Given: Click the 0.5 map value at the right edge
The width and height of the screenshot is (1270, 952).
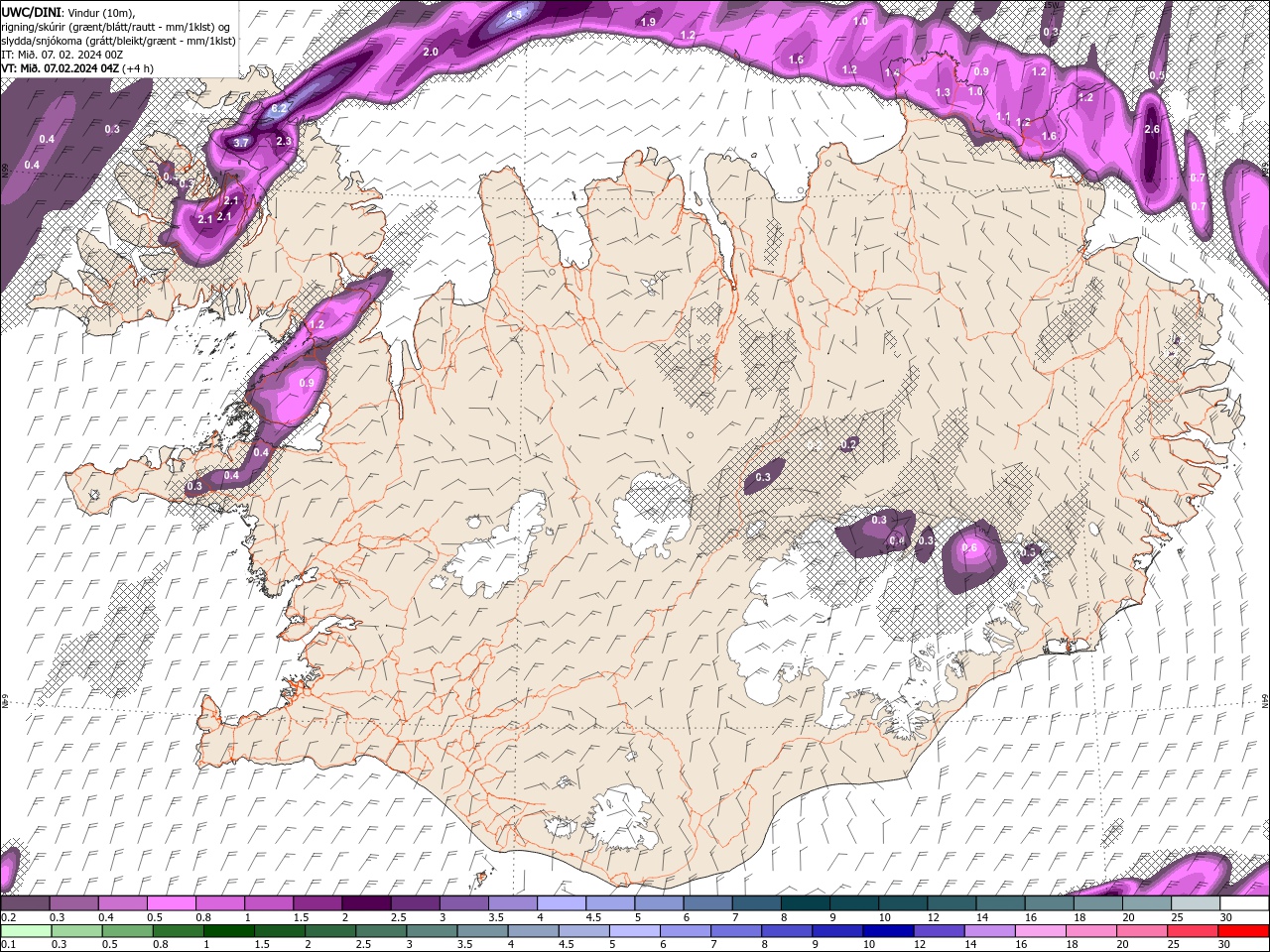Looking at the screenshot, I should click(1156, 75).
